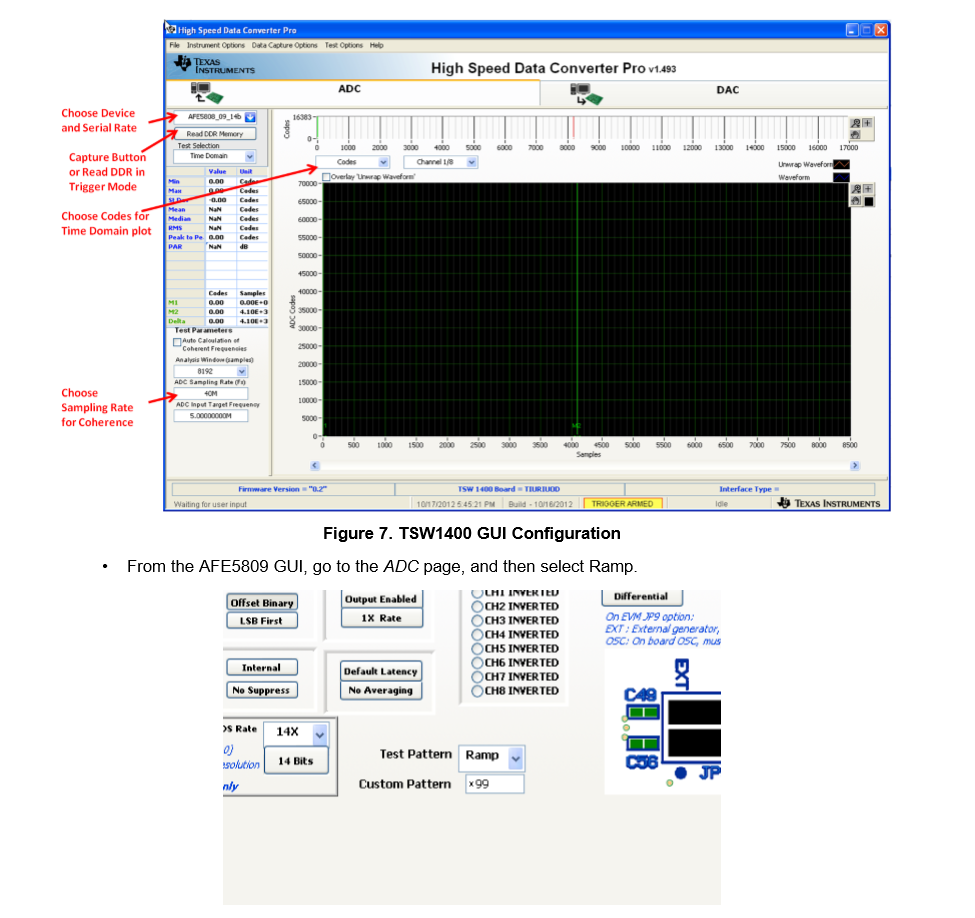Select CH8 INVERTED radio button
This screenshot has width=975, height=918.
tap(477, 691)
